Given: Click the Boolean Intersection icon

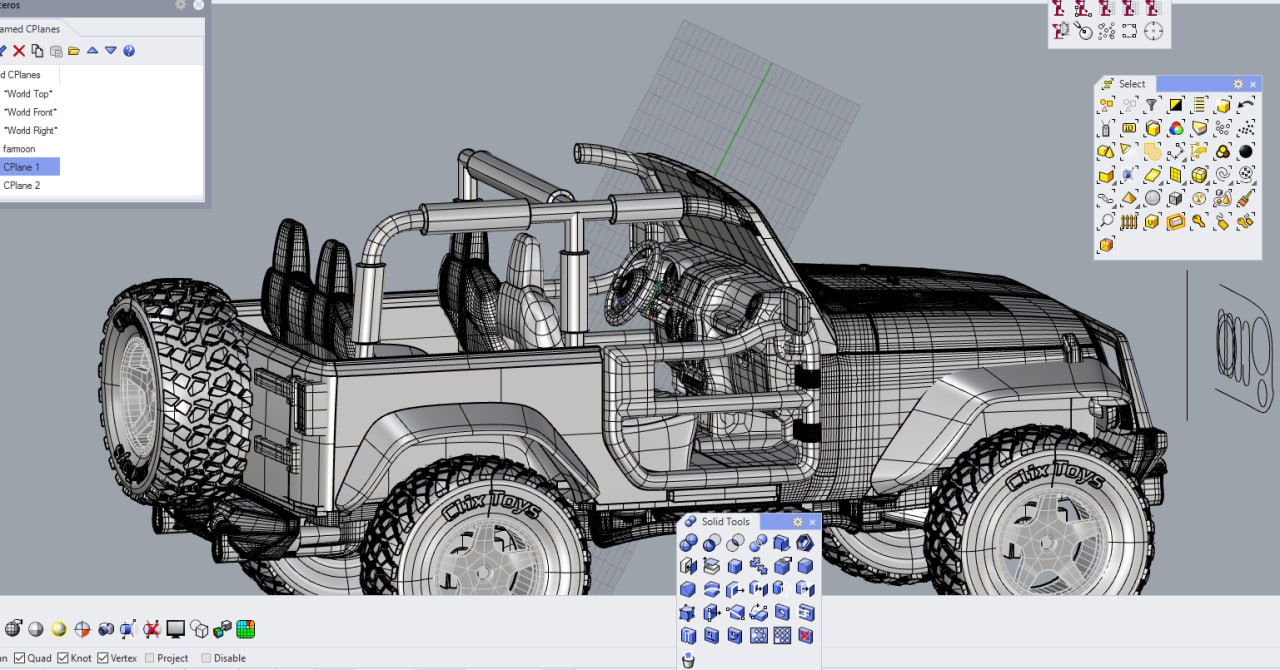Looking at the screenshot, I should coord(735,543).
